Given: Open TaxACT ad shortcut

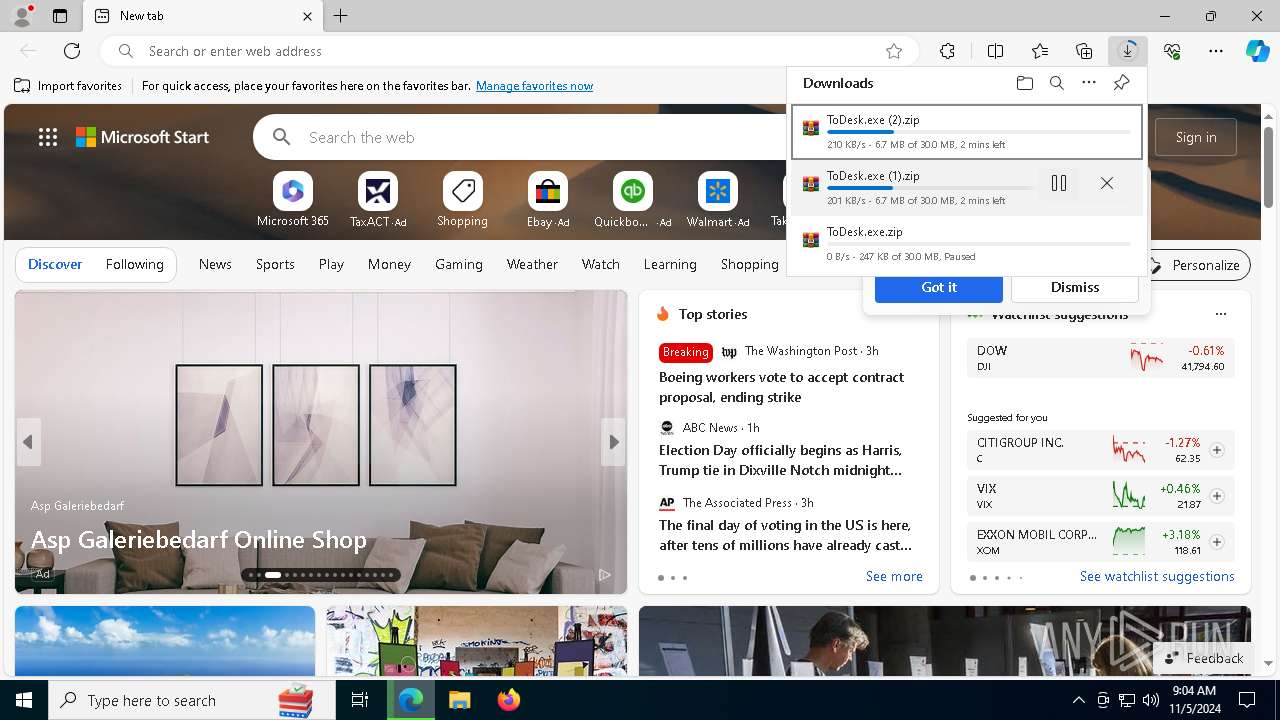Looking at the screenshot, I should (378, 200).
